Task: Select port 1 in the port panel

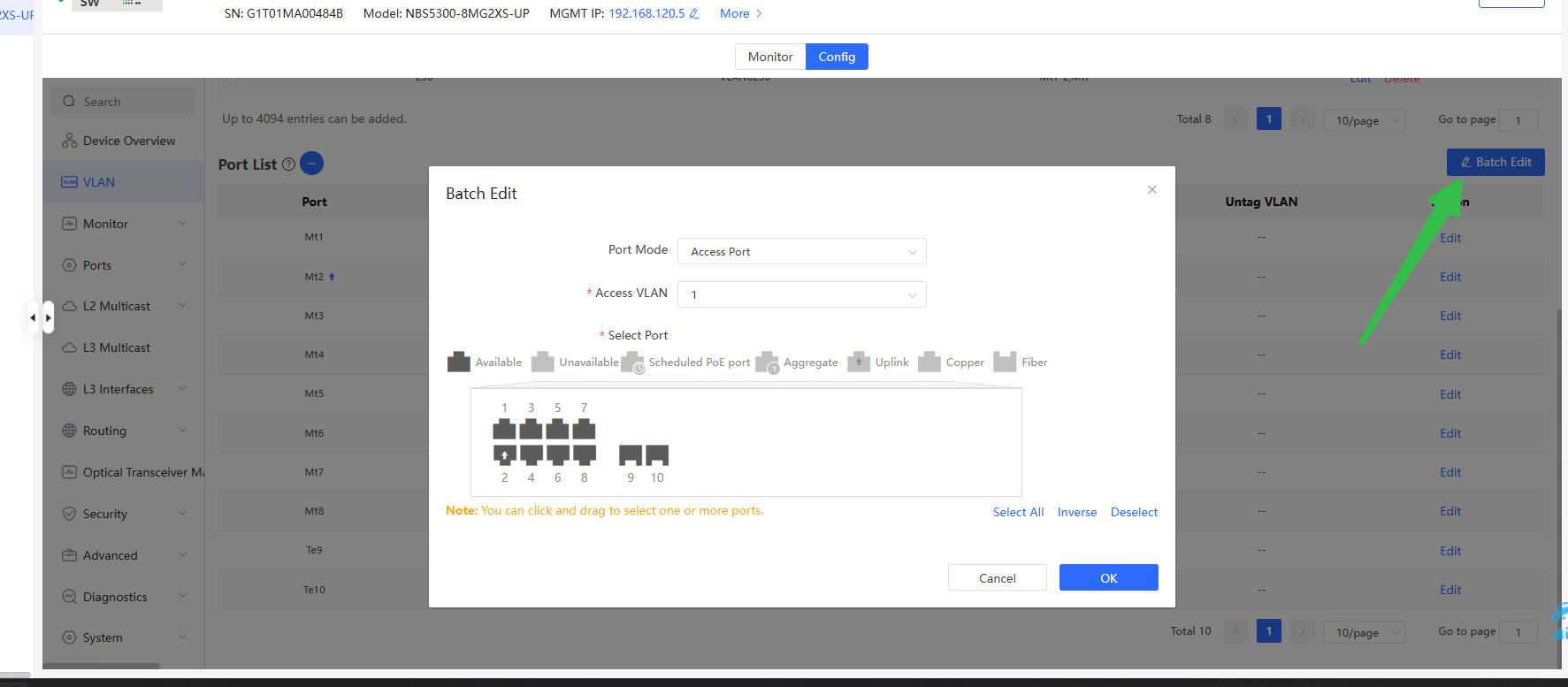Action: click(x=504, y=431)
